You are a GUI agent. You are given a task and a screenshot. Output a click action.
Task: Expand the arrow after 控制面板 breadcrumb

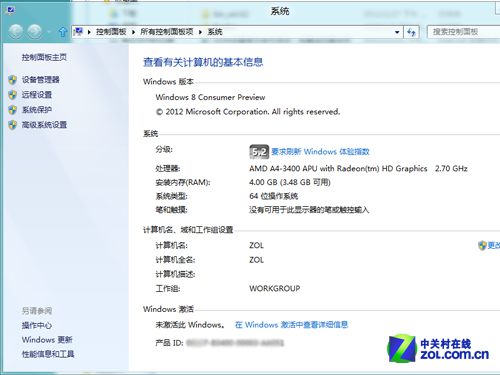[133, 32]
